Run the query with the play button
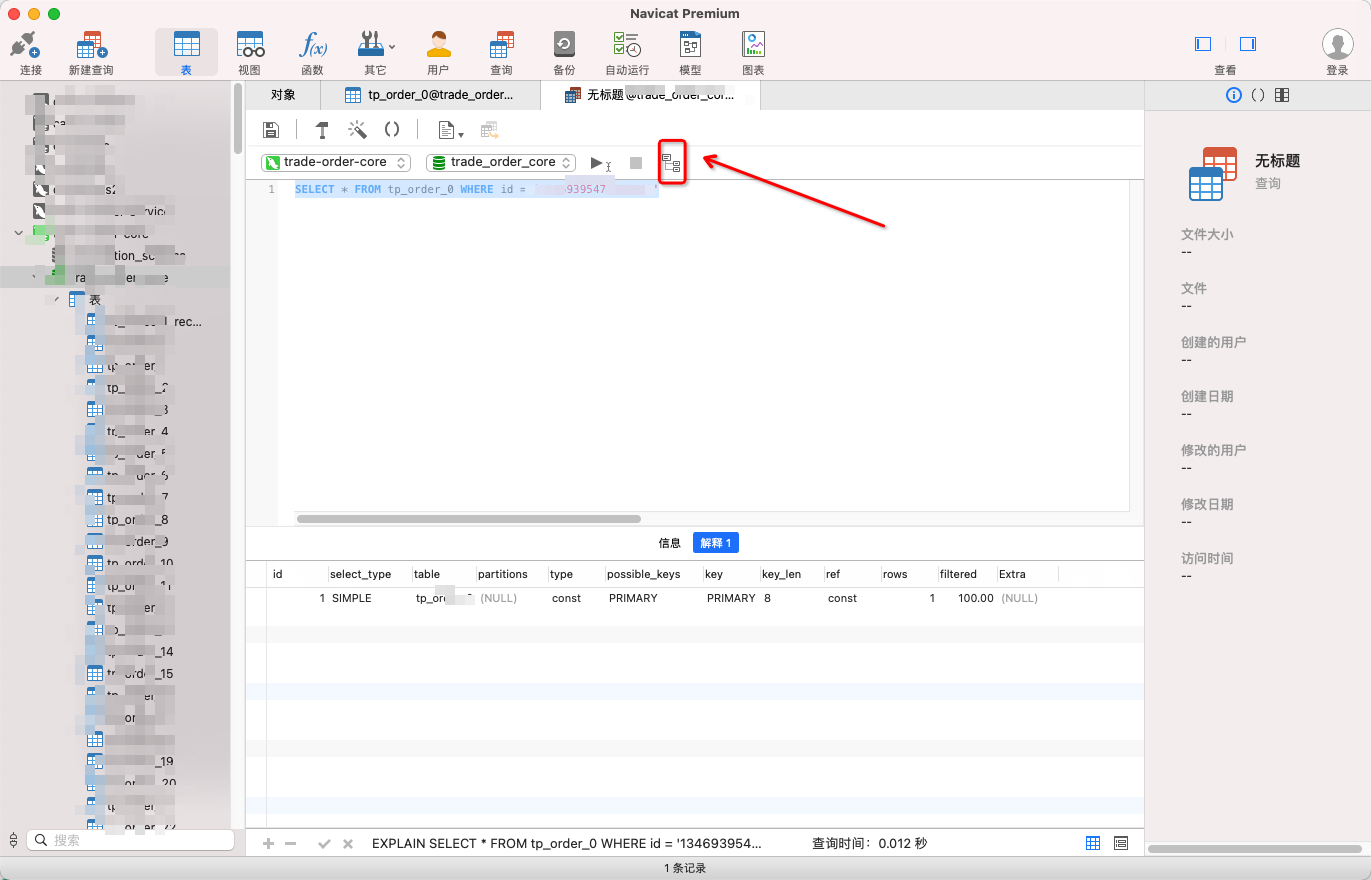 click(597, 163)
